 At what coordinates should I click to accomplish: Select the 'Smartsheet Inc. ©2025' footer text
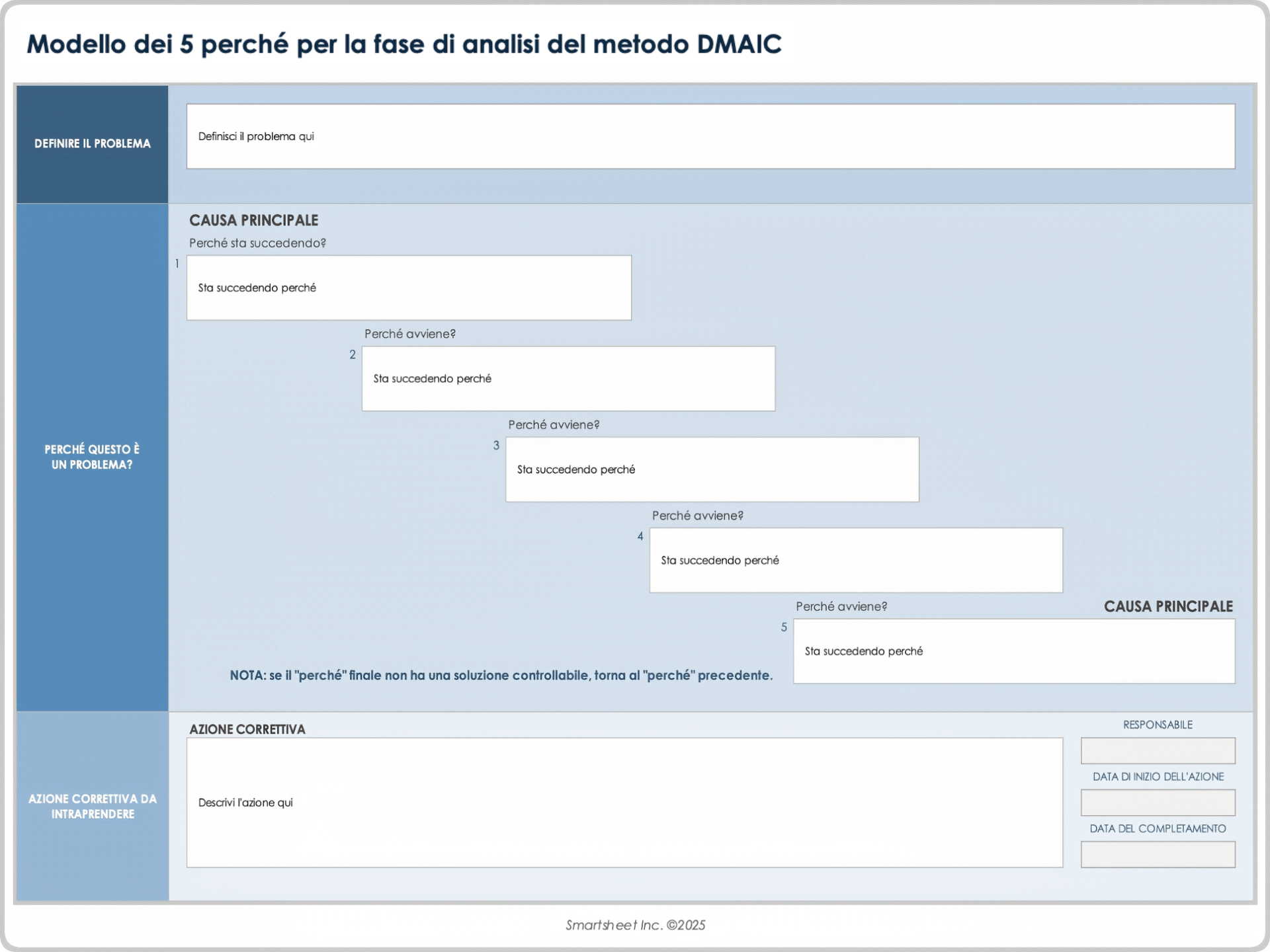[x=635, y=926]
